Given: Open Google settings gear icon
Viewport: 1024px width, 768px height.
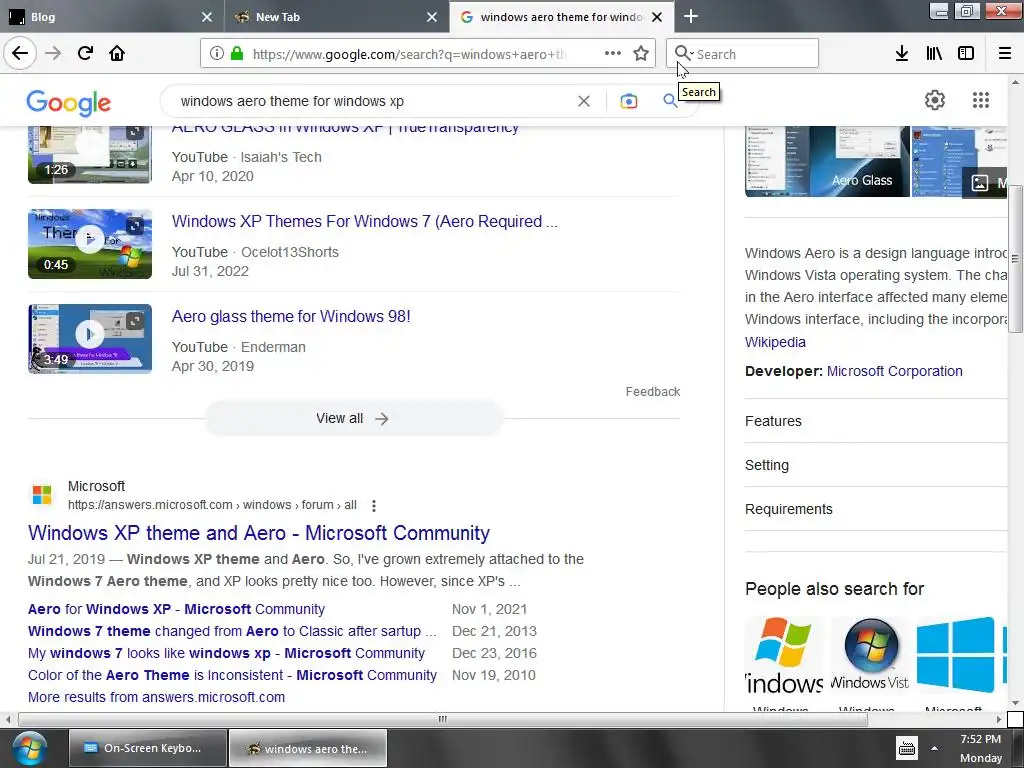Looking at the screenshot, I should click(935, 100).
